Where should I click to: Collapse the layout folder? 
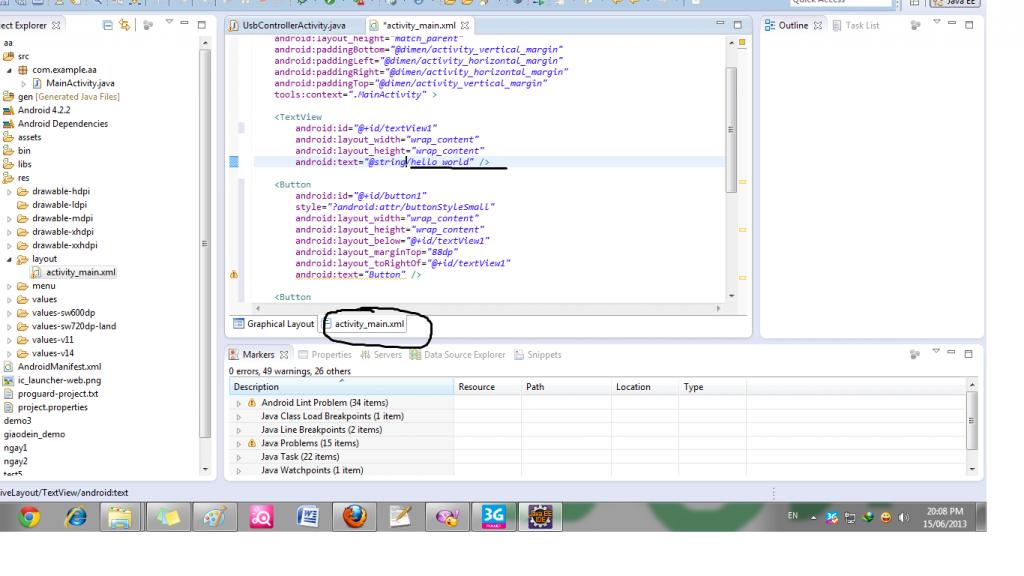pos(10,259)
